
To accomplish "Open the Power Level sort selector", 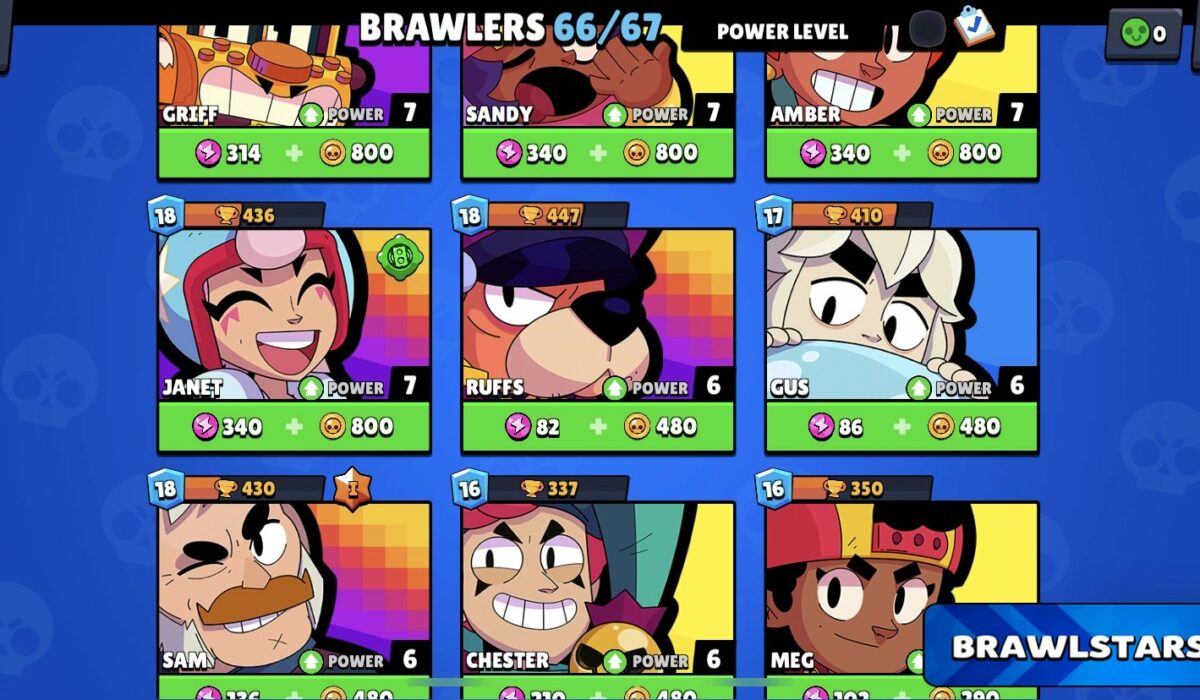I will (782, 31).
